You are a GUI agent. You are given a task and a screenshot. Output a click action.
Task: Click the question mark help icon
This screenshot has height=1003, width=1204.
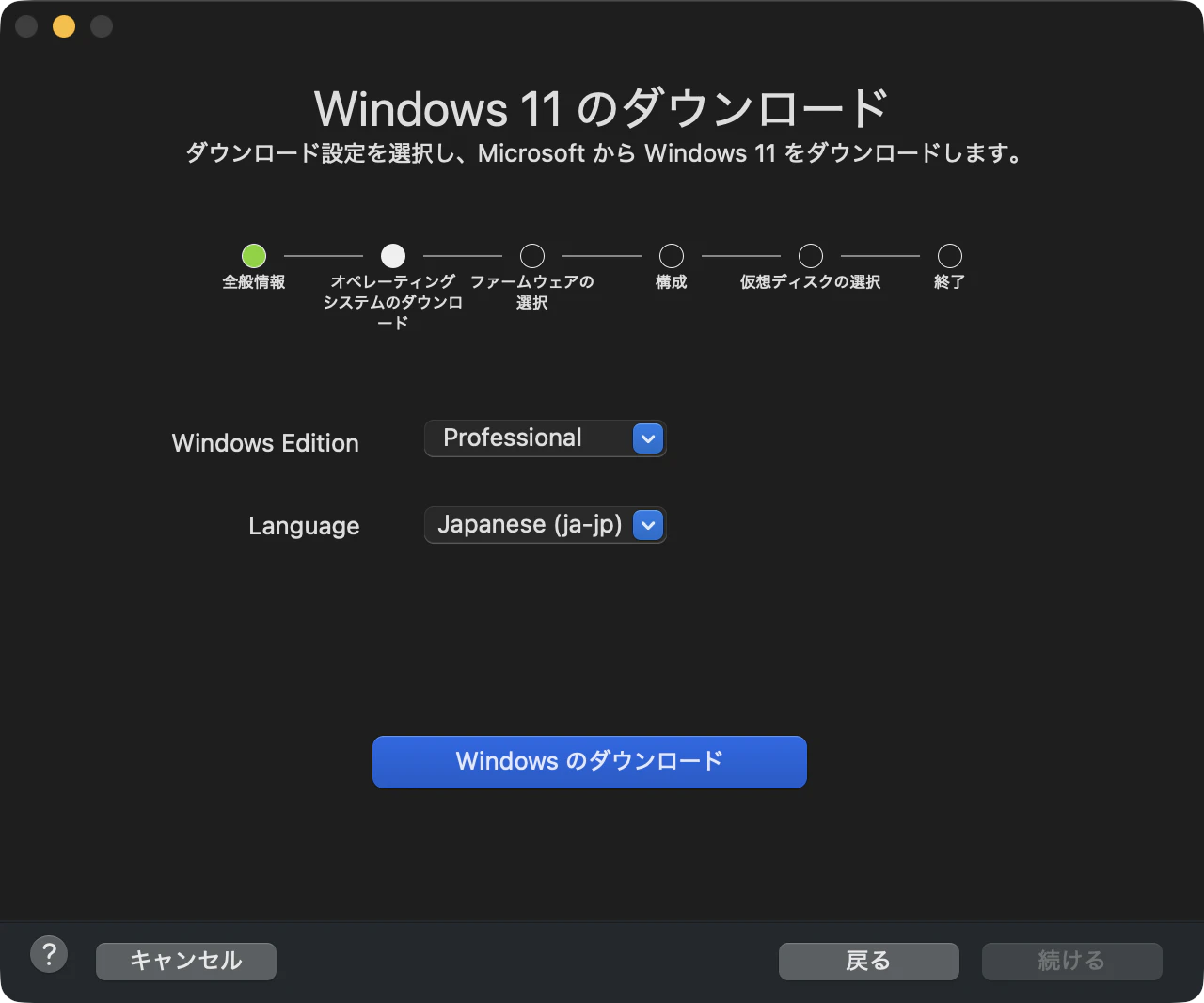(49, 955)
